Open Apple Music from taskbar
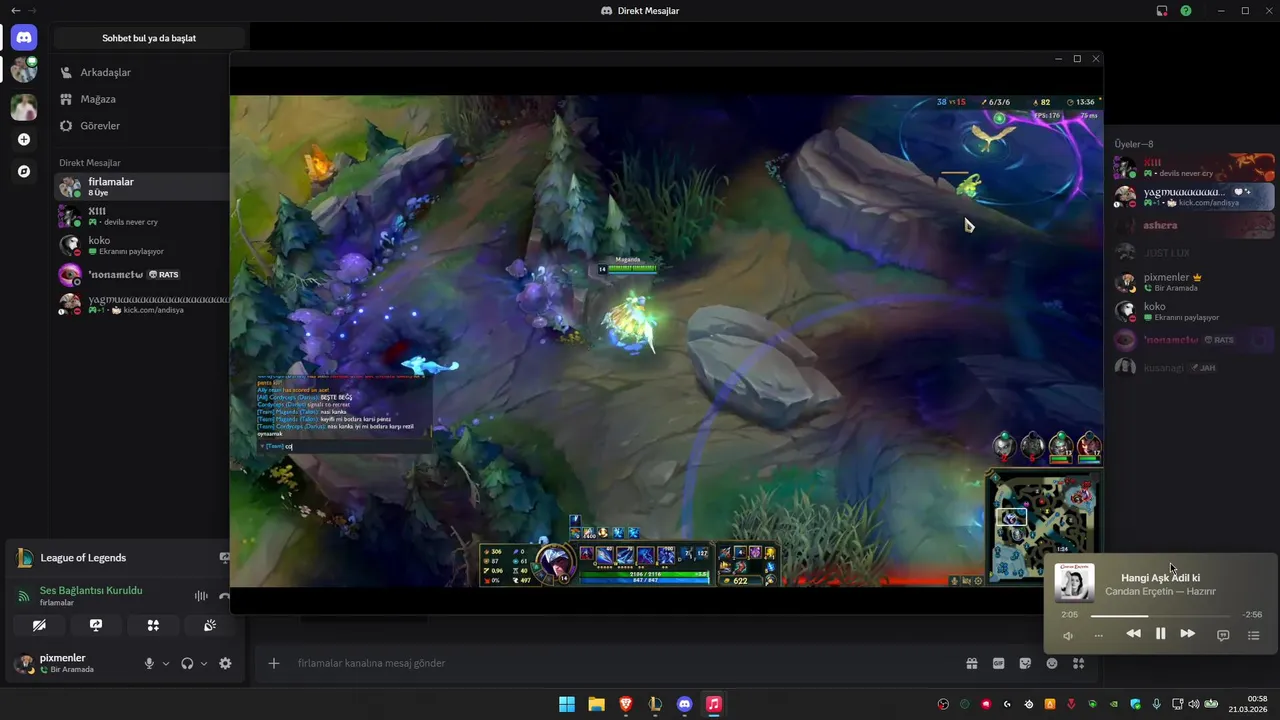1280x720 pixels. (714, 704)
